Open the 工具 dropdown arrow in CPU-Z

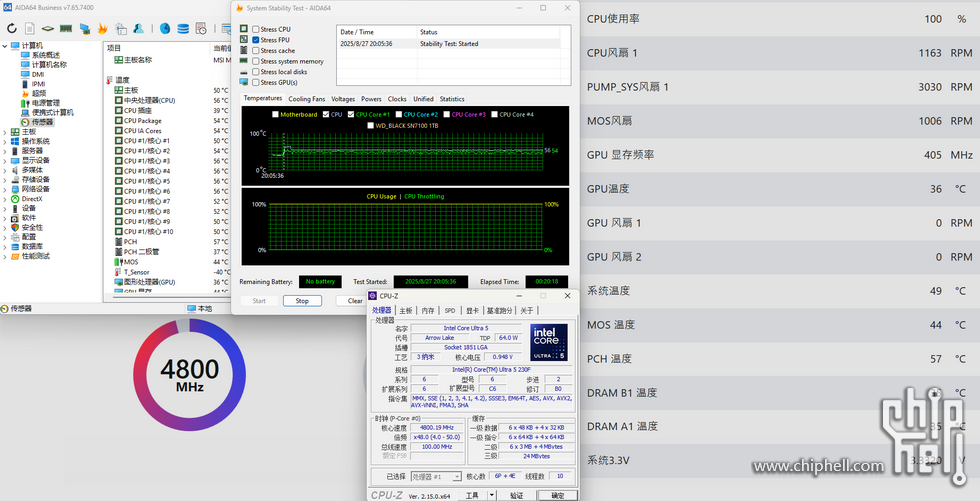(x=492, y=495)
